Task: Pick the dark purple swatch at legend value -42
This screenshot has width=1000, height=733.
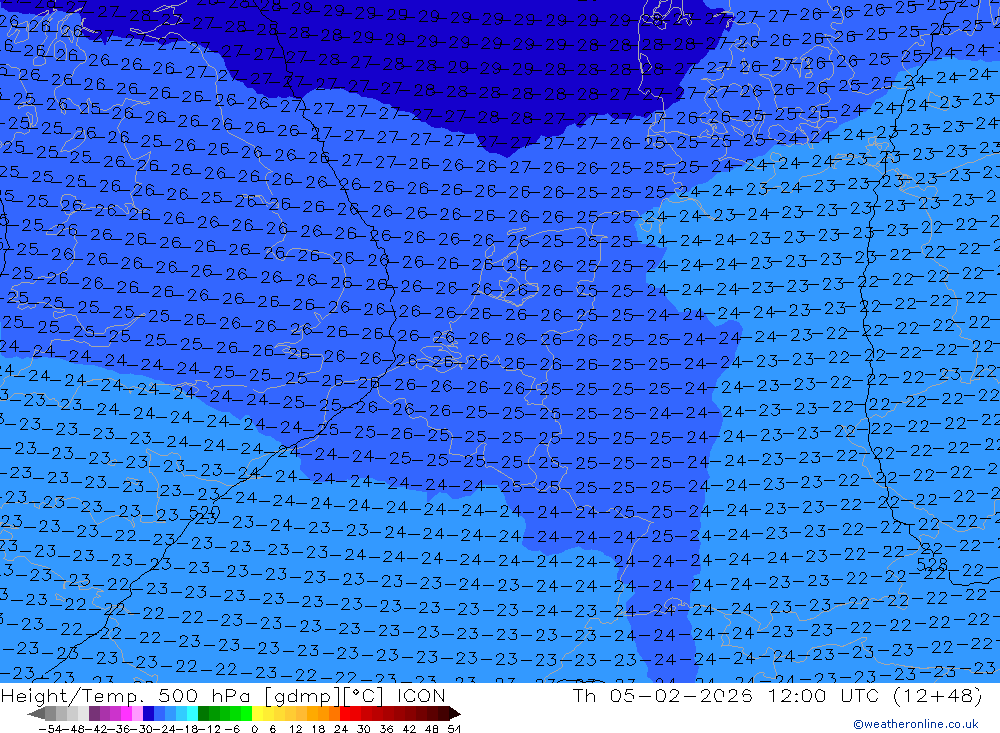Action: (94, 713)
